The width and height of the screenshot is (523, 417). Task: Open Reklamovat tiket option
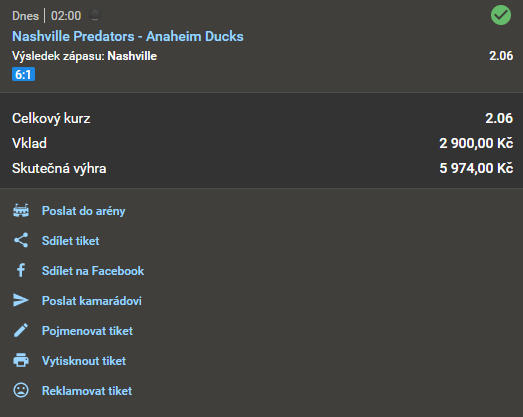[x=87, y=391]
